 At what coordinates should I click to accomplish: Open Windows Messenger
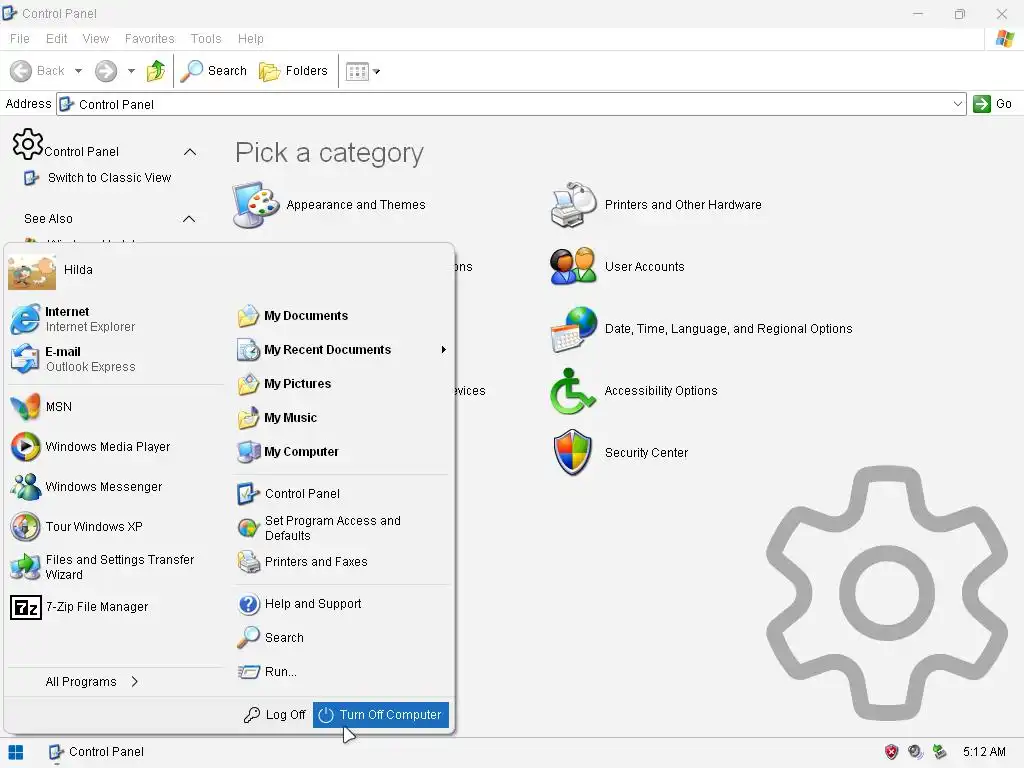[86, 487]
